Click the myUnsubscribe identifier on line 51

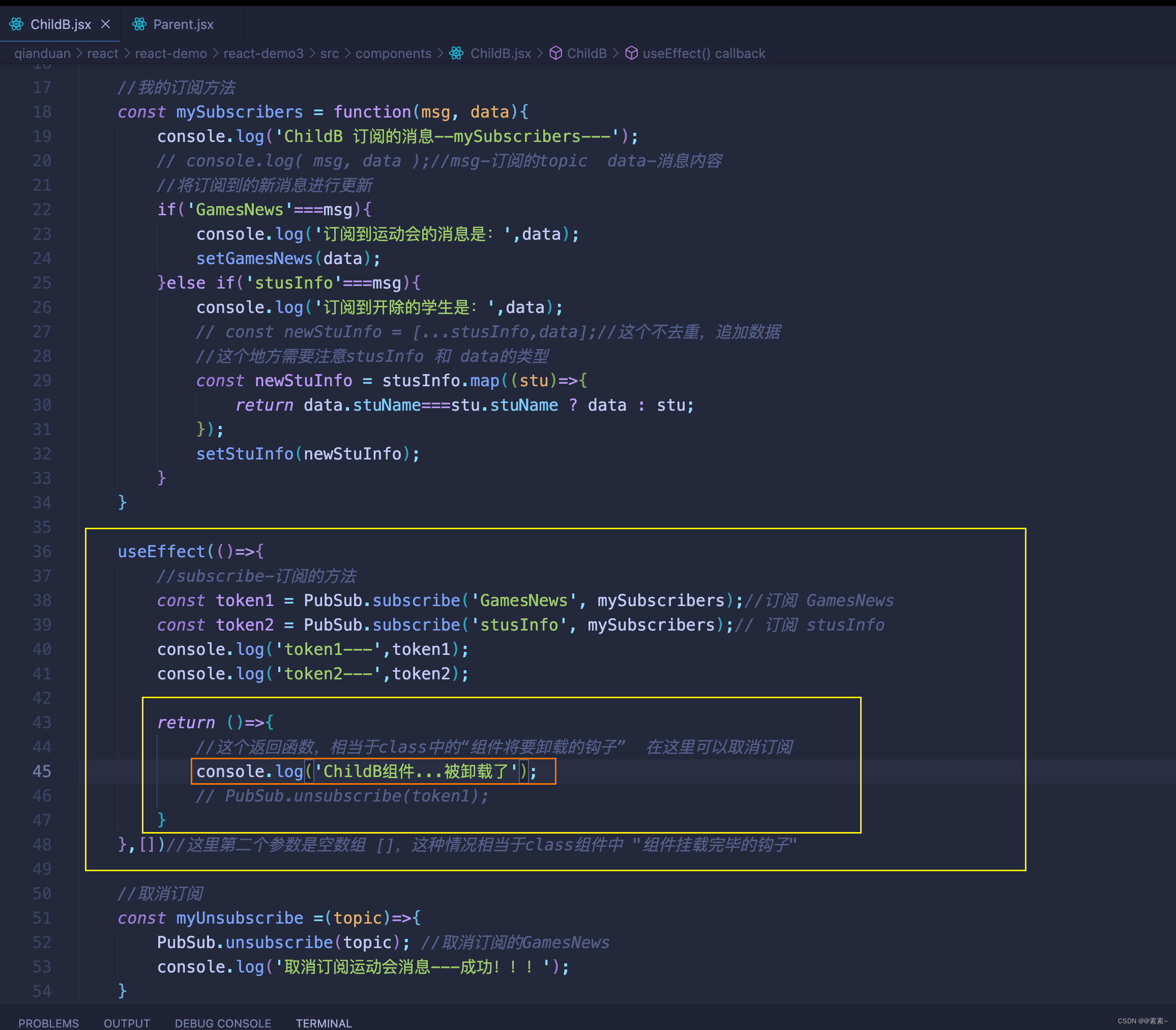239,918
